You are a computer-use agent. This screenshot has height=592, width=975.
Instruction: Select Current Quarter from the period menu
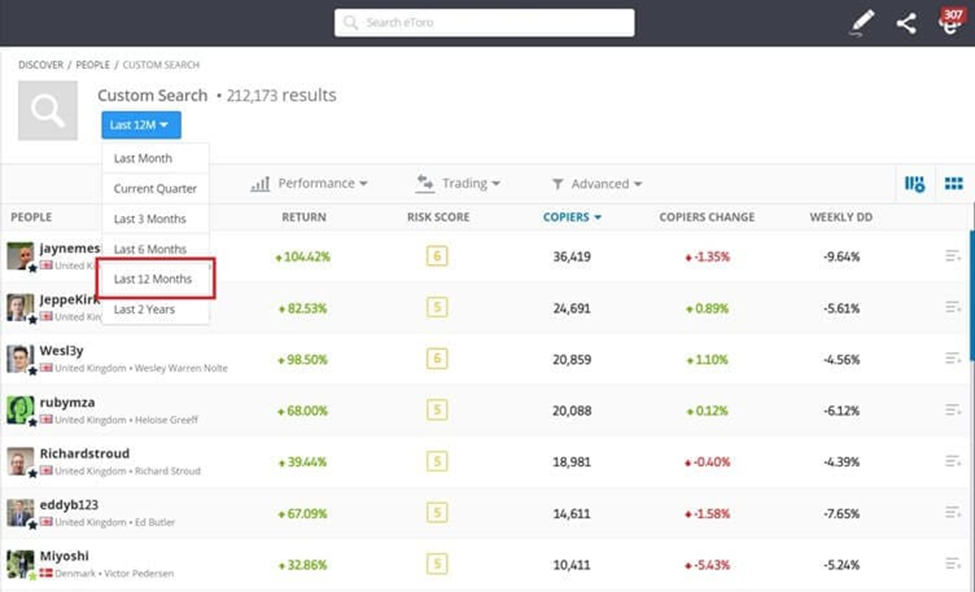tap(155, 188)
